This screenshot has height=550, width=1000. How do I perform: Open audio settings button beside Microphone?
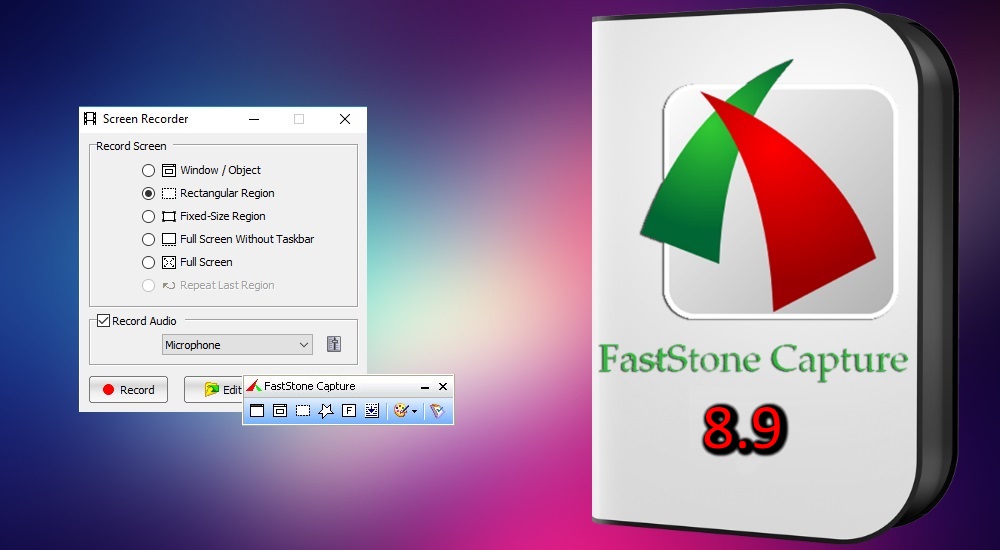334,345
